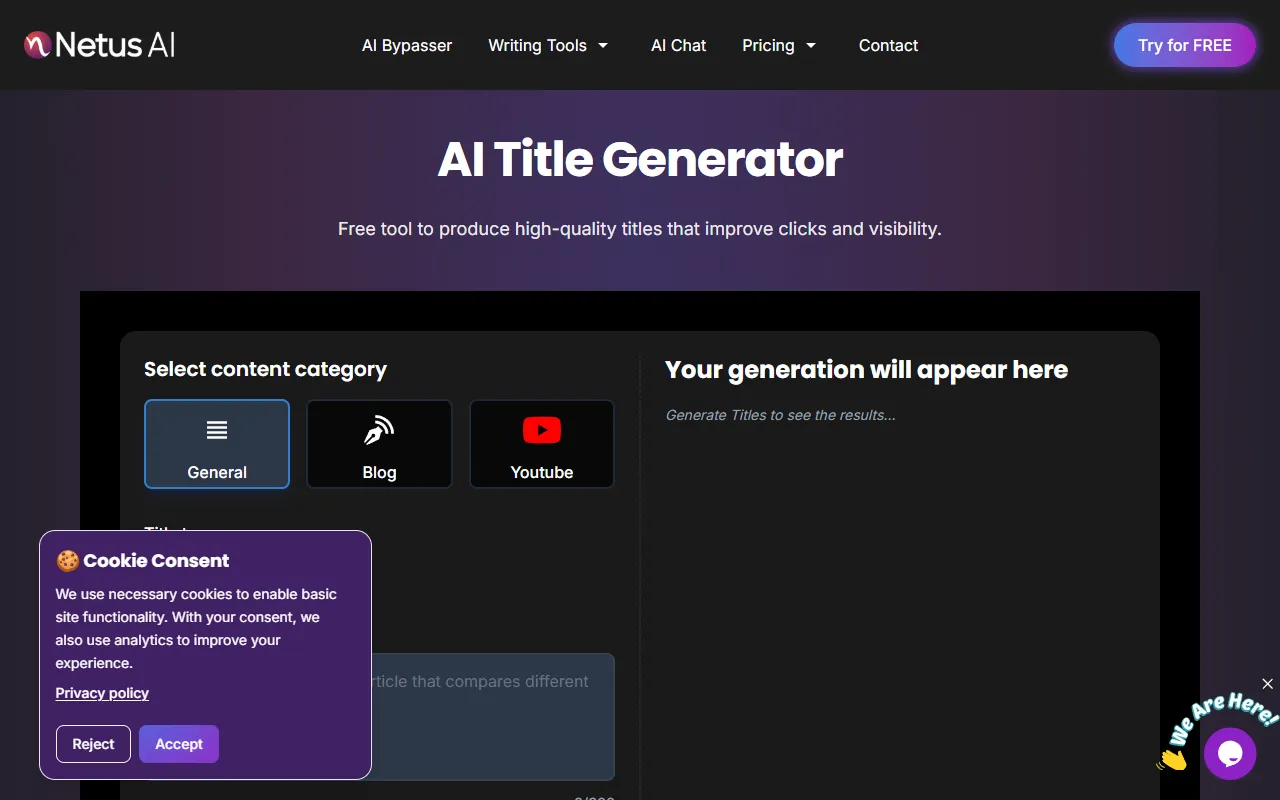Select the Youtube category card
The width and height of the screenshot is (1280, 800).
click(542, 444)
